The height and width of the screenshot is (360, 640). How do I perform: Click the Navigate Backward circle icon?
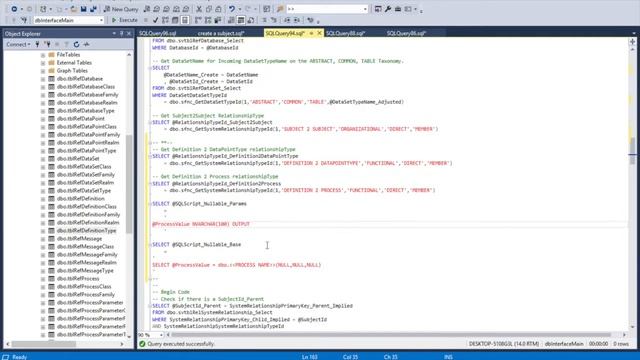pos(14,9)
